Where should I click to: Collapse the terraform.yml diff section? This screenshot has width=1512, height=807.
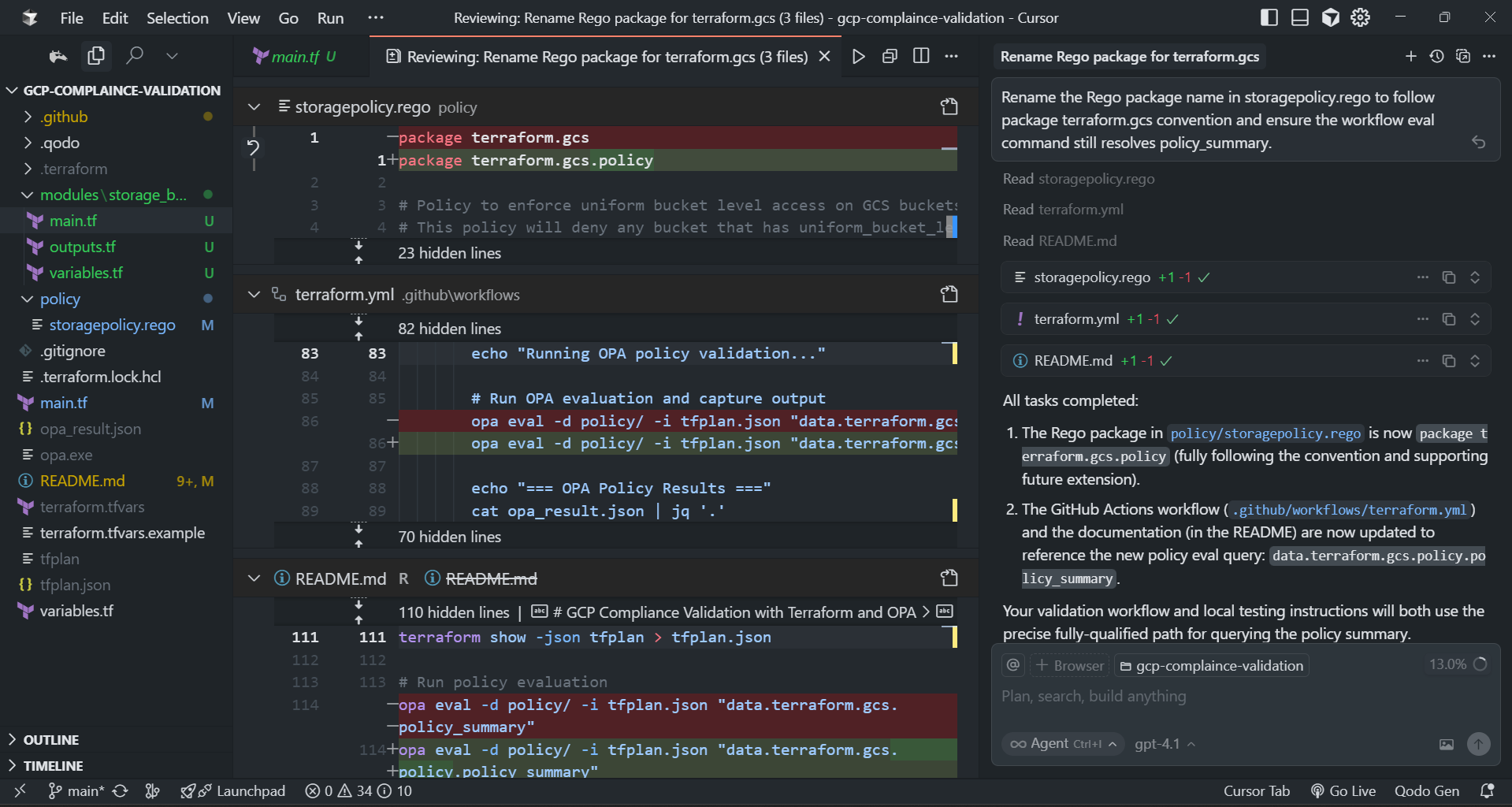coord(254,295)
